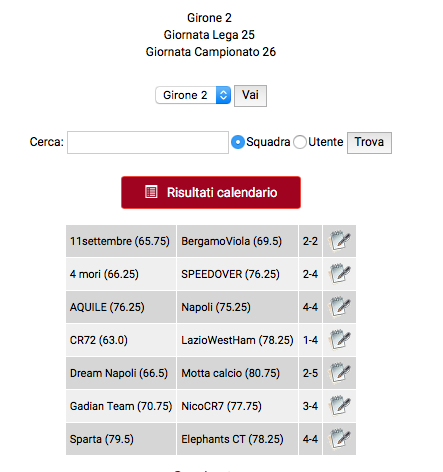Screen dimensions: 443x472
Task: Click the Sparta (79.5) team cell
Action: coord(121,439)
